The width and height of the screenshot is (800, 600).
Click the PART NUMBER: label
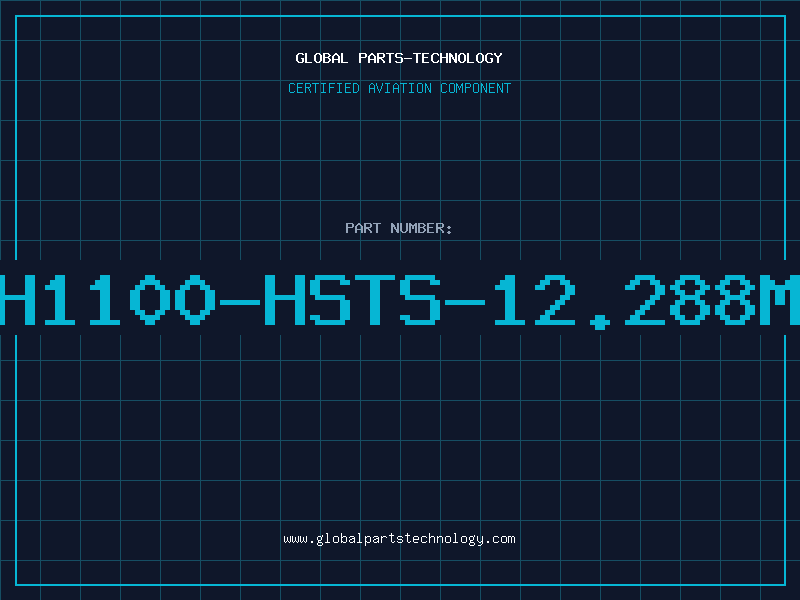399,228
